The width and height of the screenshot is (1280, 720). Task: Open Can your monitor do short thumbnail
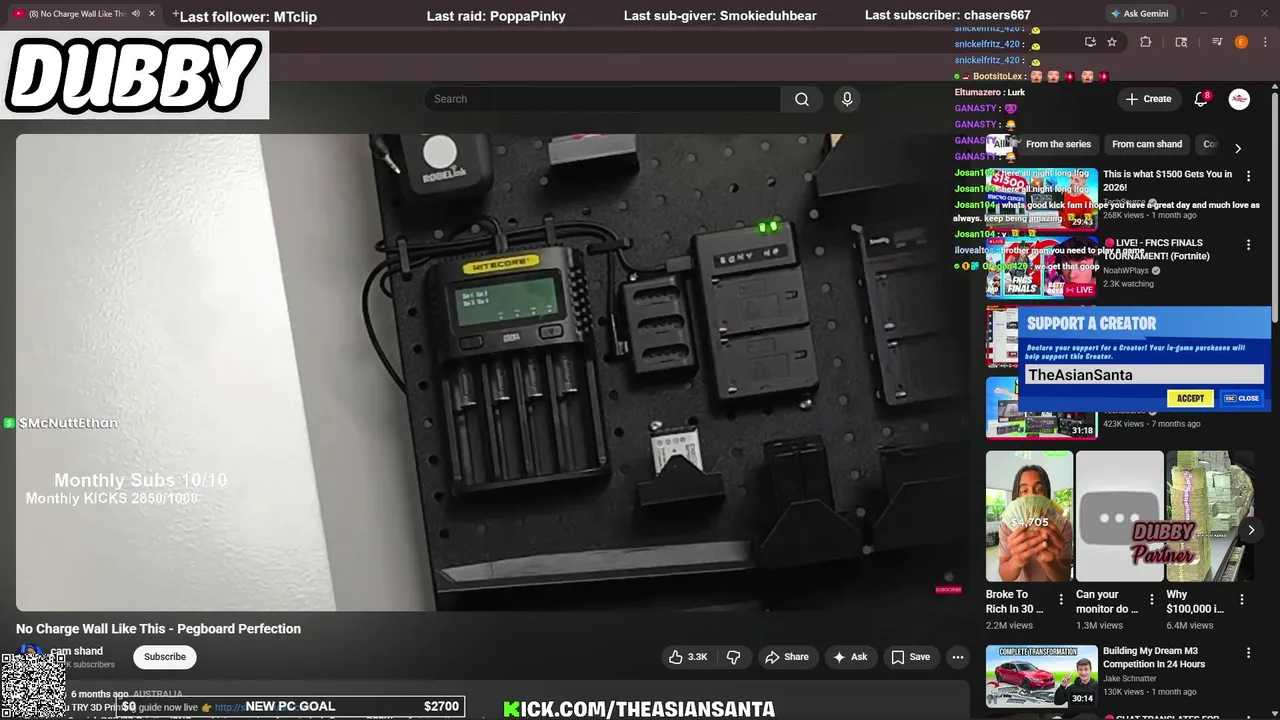click(1120, 516)
